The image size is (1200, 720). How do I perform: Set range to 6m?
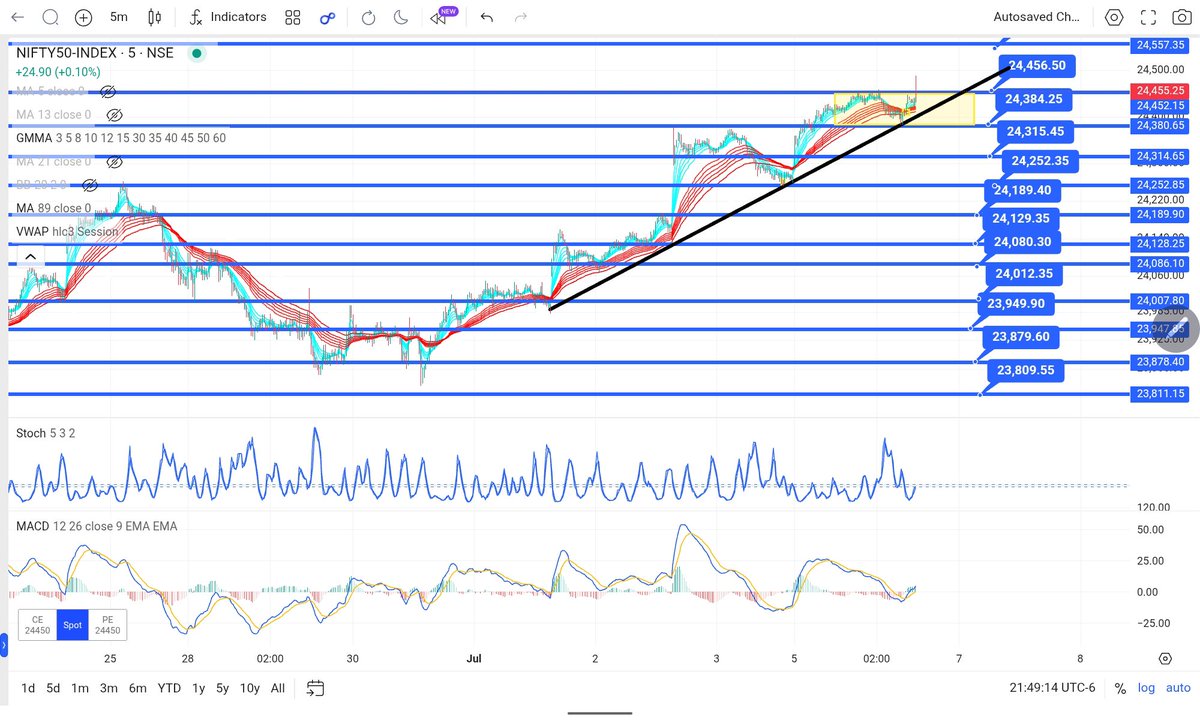pyautogui.click(x=138, y=688)
